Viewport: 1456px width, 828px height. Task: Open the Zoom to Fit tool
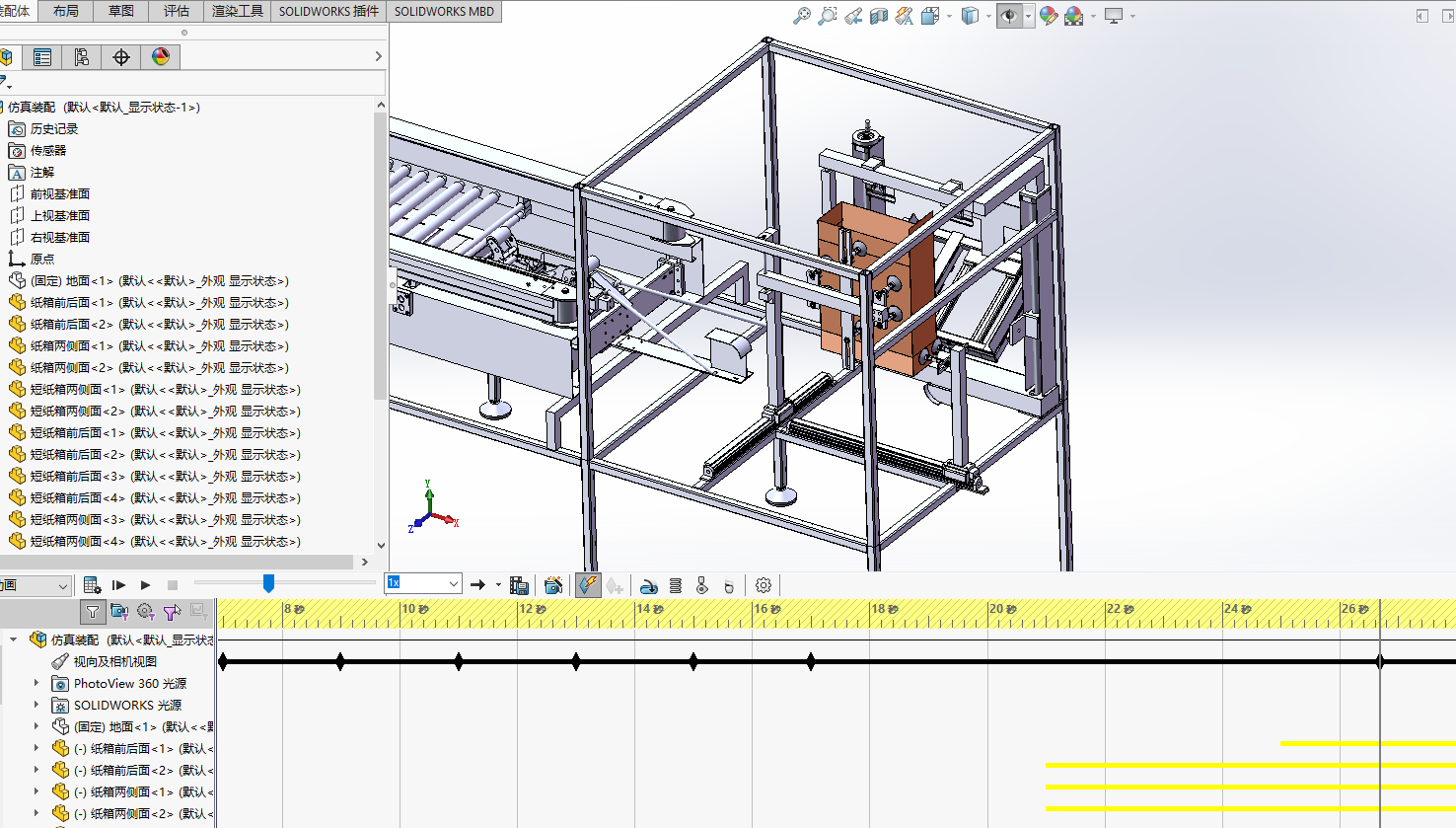coord(802,16)
